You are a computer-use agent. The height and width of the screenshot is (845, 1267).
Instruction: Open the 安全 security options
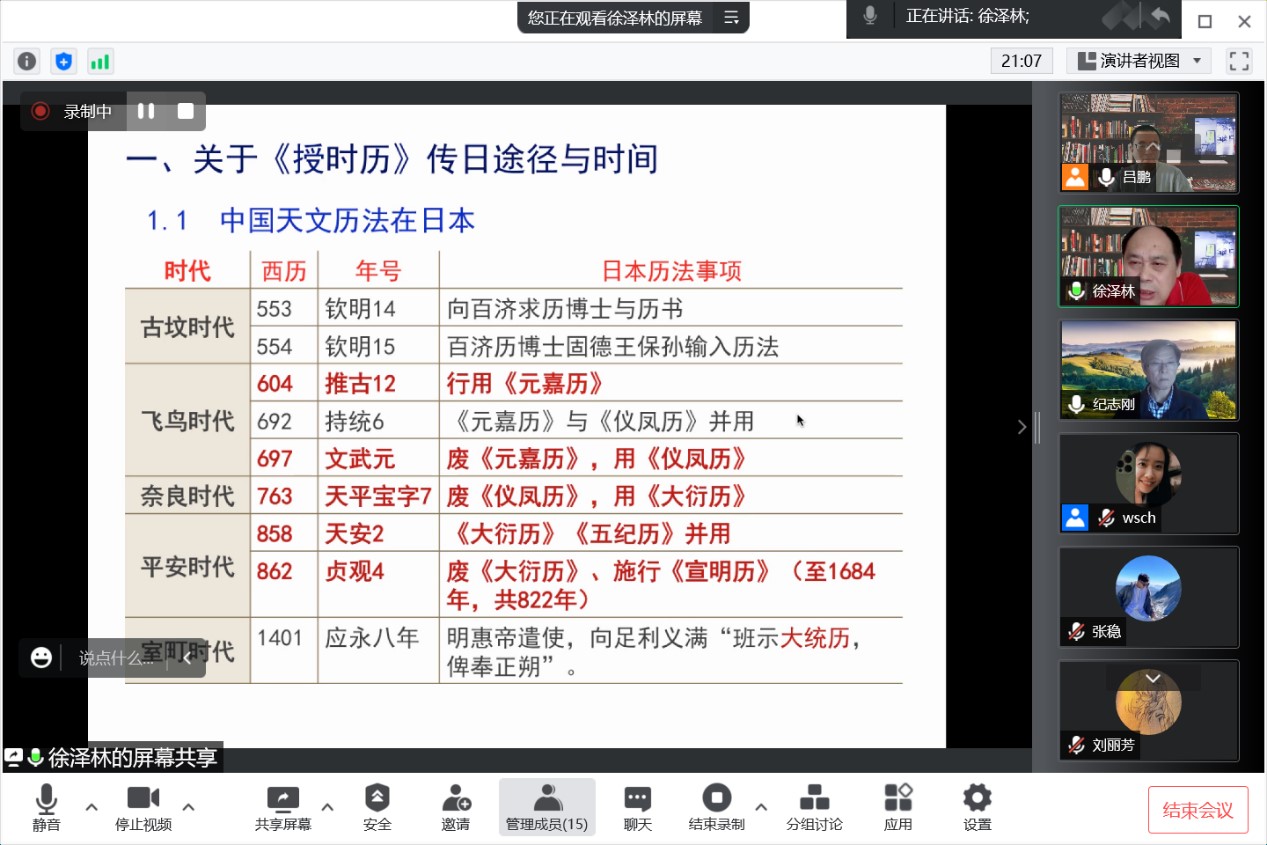[377, 808]
